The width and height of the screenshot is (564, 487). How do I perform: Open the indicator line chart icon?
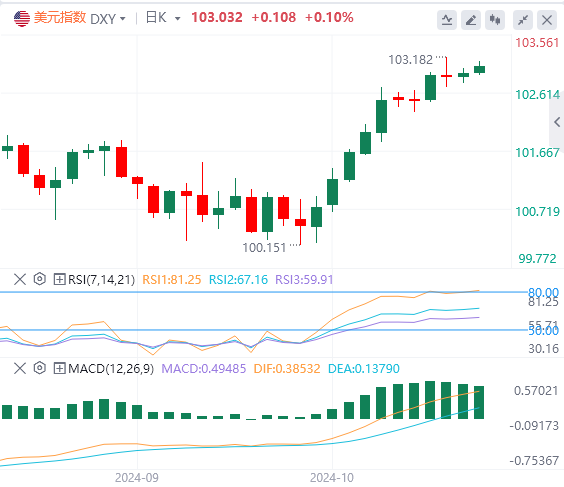tap(447, 20)
